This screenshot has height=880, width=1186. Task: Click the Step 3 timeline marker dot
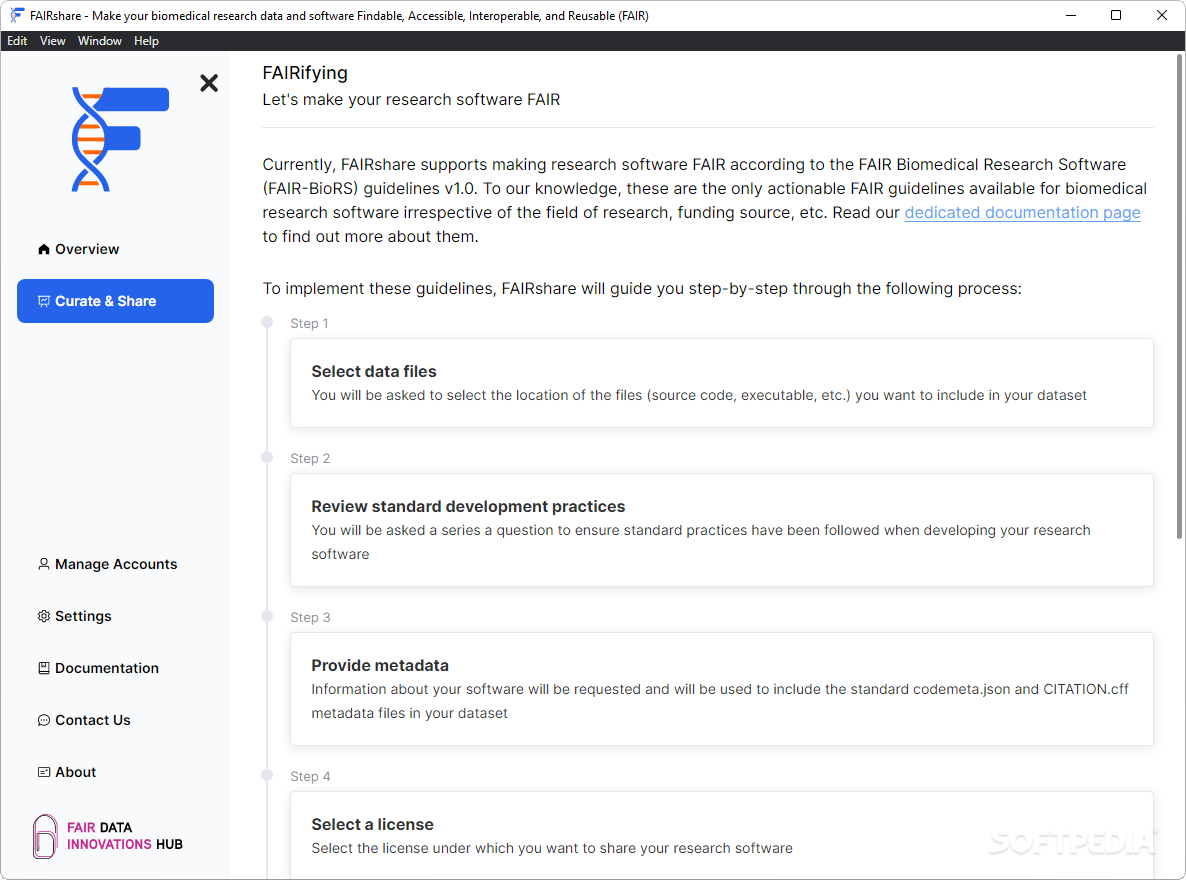pos(267,616)
